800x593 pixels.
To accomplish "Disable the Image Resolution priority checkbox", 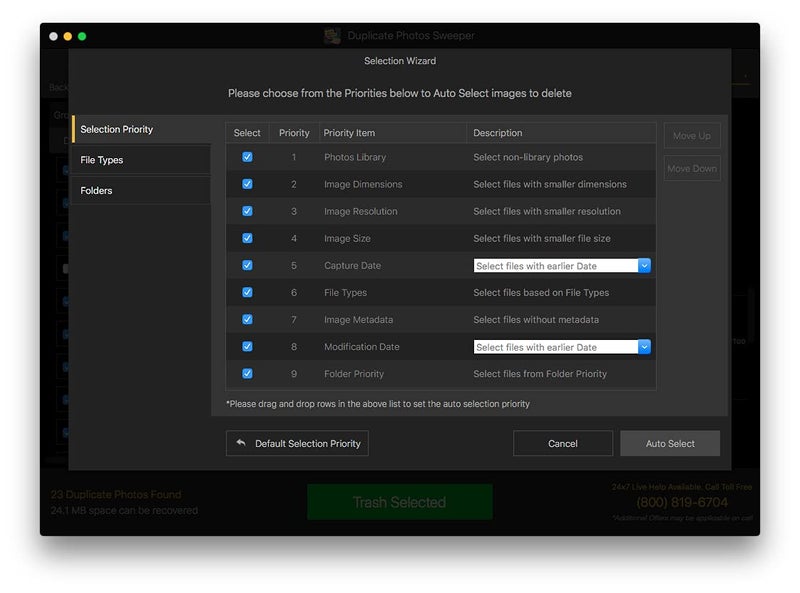I will click(247, 211).
